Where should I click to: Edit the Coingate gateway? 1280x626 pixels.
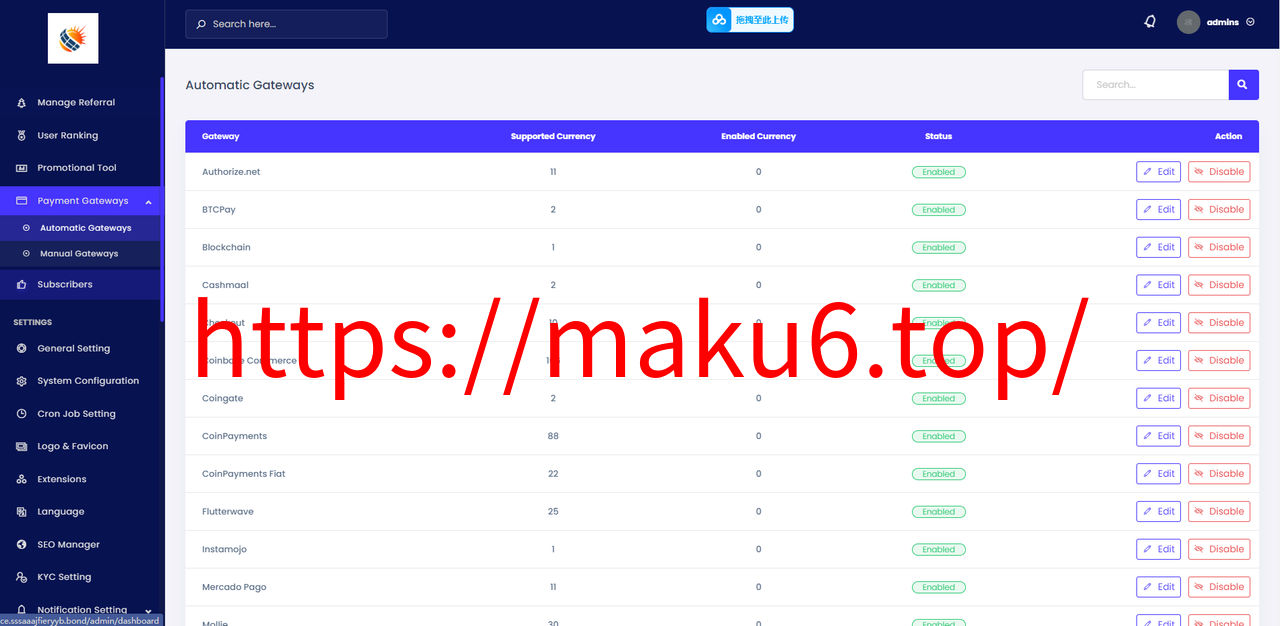coord(1158,398)
